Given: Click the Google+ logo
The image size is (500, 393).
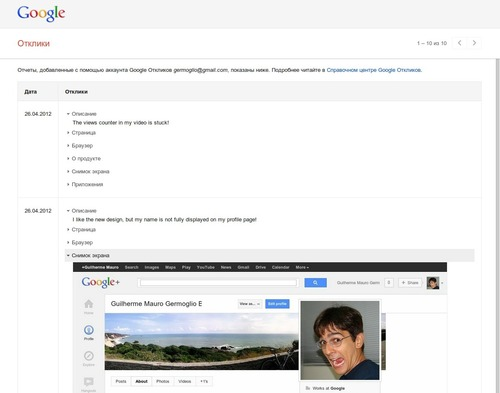Looking at the screenshot, I should (x=100, y=282).
